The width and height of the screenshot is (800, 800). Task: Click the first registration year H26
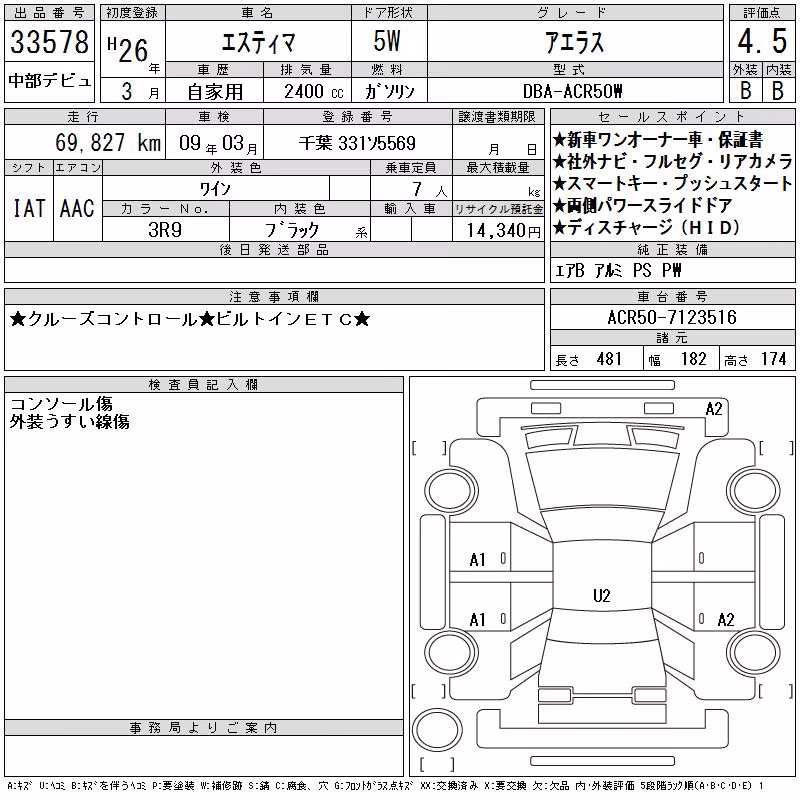click(128, 49)
